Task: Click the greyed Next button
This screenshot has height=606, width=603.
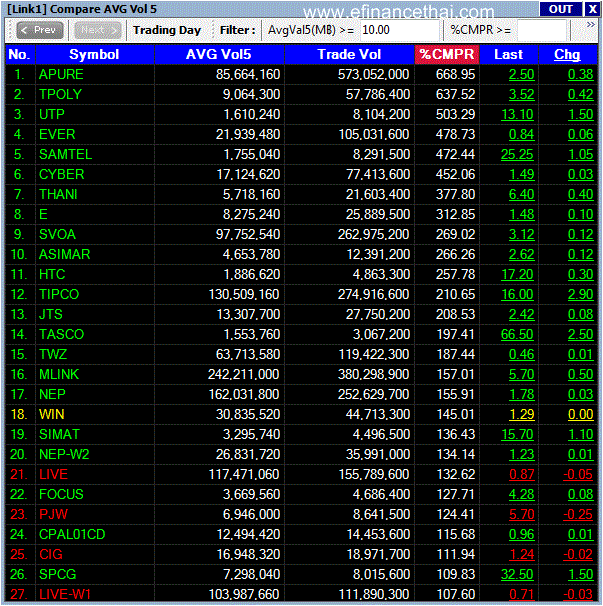Action: point(97,30)
